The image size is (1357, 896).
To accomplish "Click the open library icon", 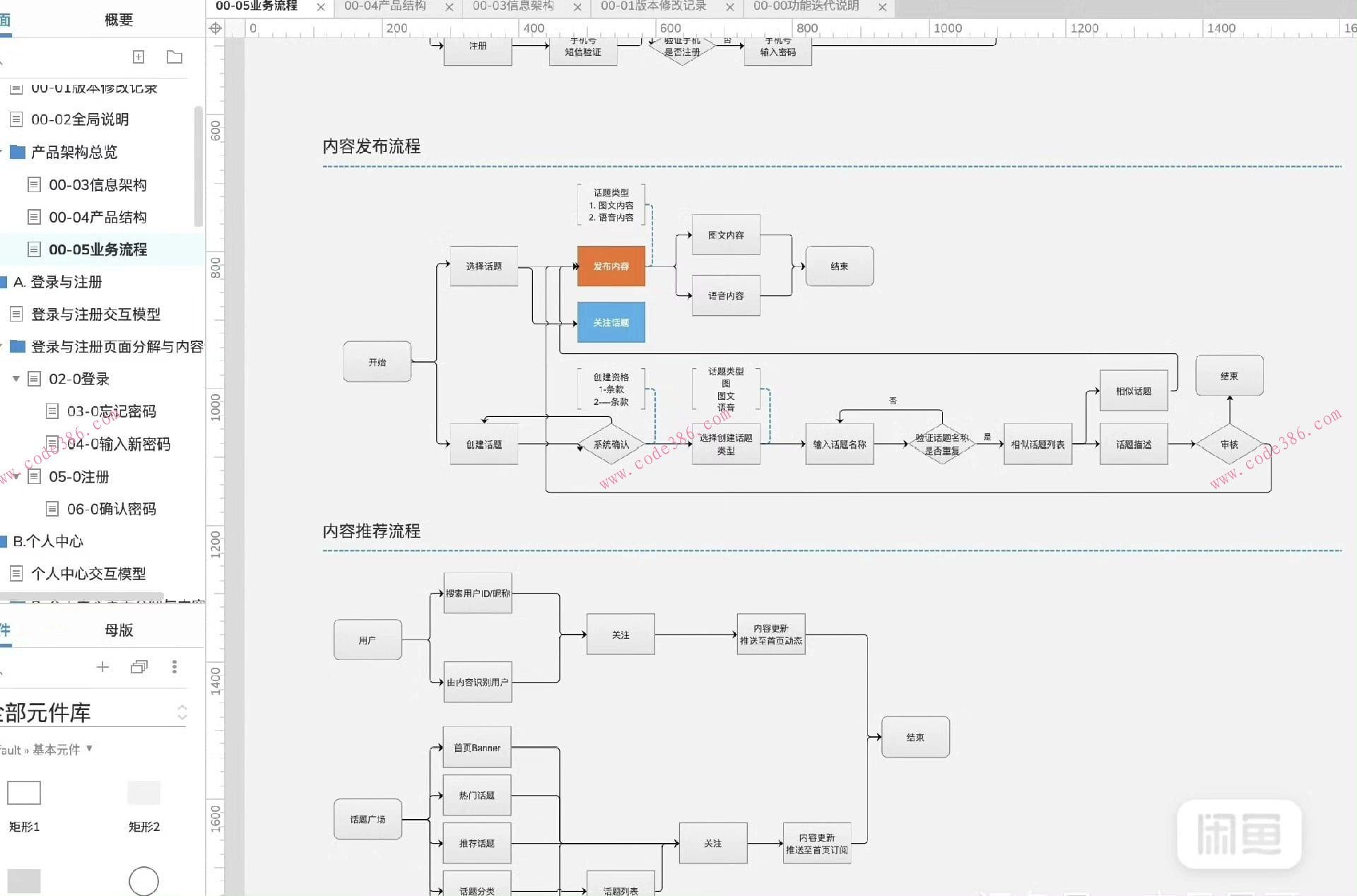I will coord(139,666).
